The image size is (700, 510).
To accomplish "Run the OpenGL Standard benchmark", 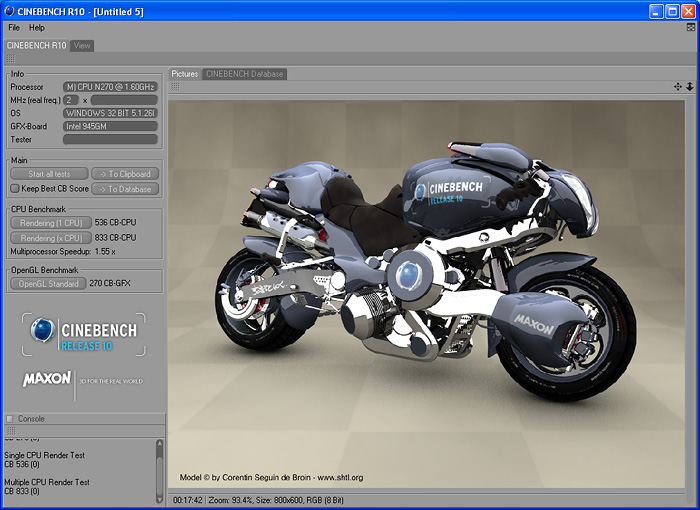I will click(x=48, y=284).
